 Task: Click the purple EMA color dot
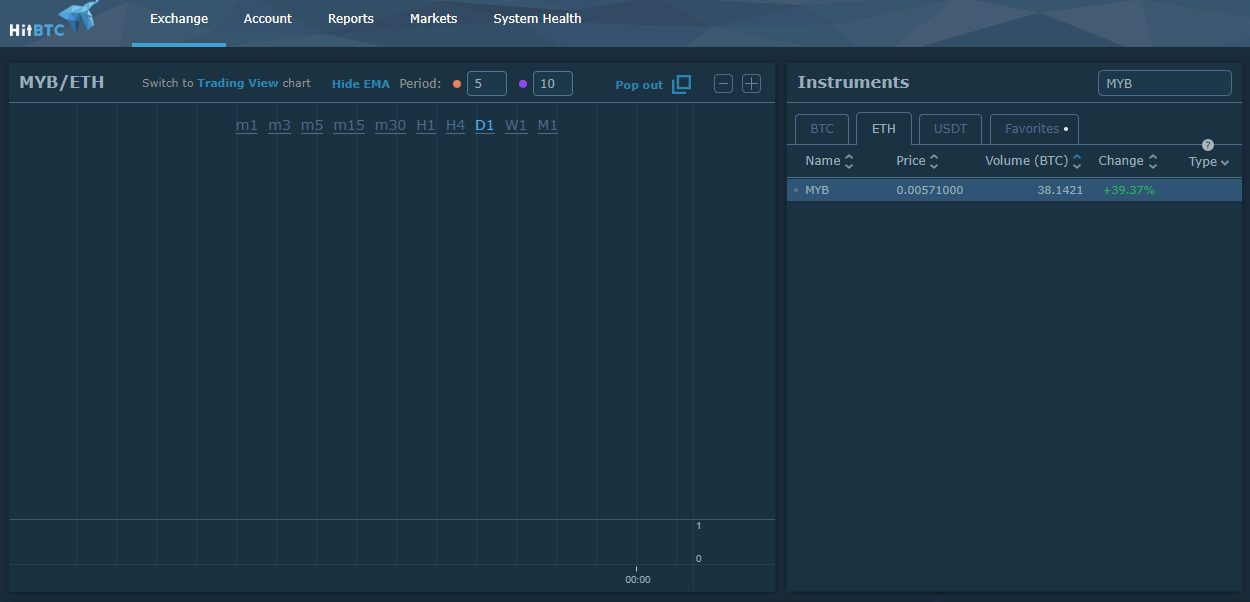point(523,84)
